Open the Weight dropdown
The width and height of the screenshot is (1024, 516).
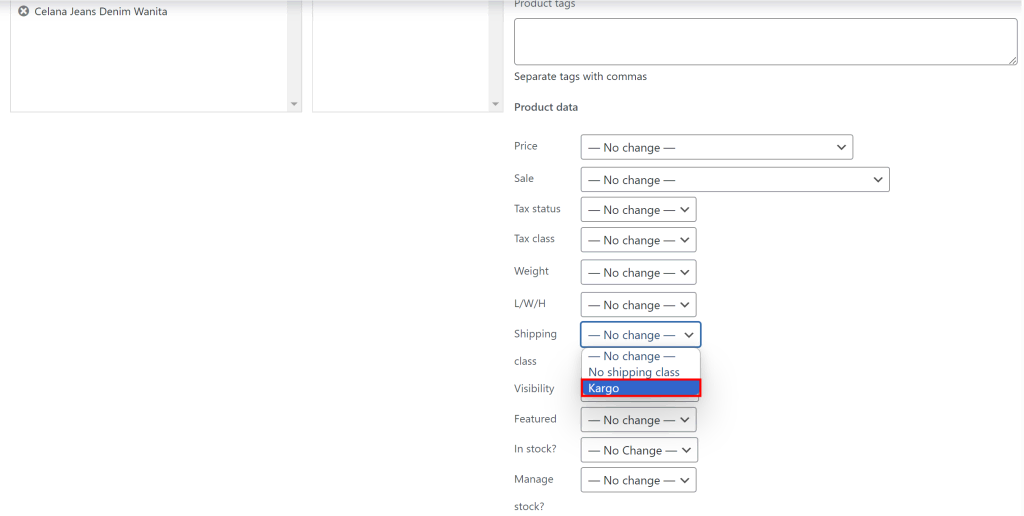click(x=638, y=272)
